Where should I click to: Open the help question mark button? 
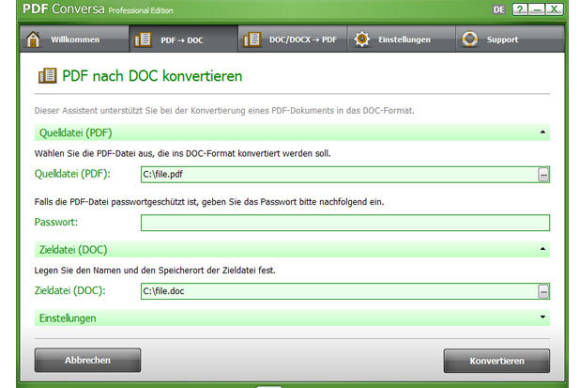(520, 9)
